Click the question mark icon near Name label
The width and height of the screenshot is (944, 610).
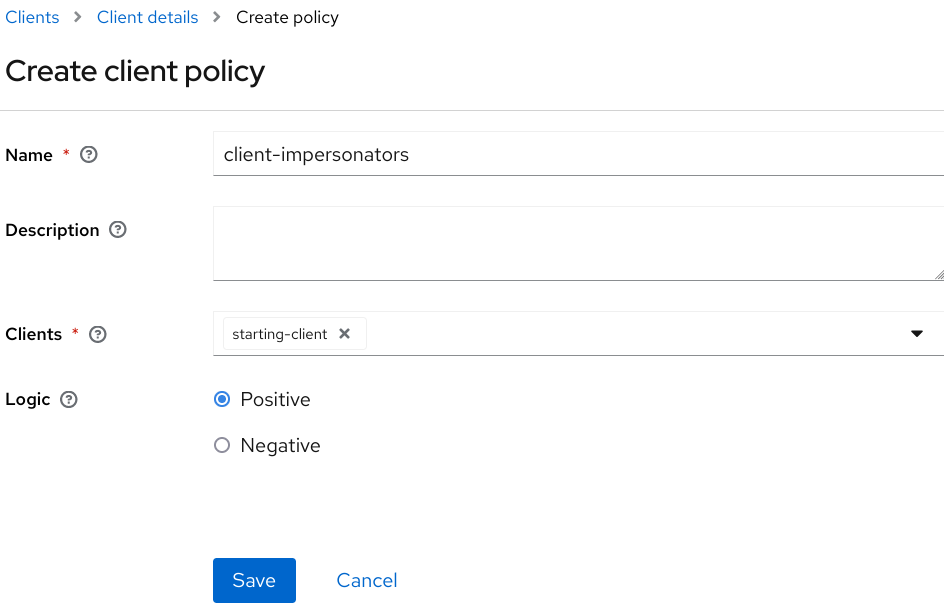pos(88,155)
